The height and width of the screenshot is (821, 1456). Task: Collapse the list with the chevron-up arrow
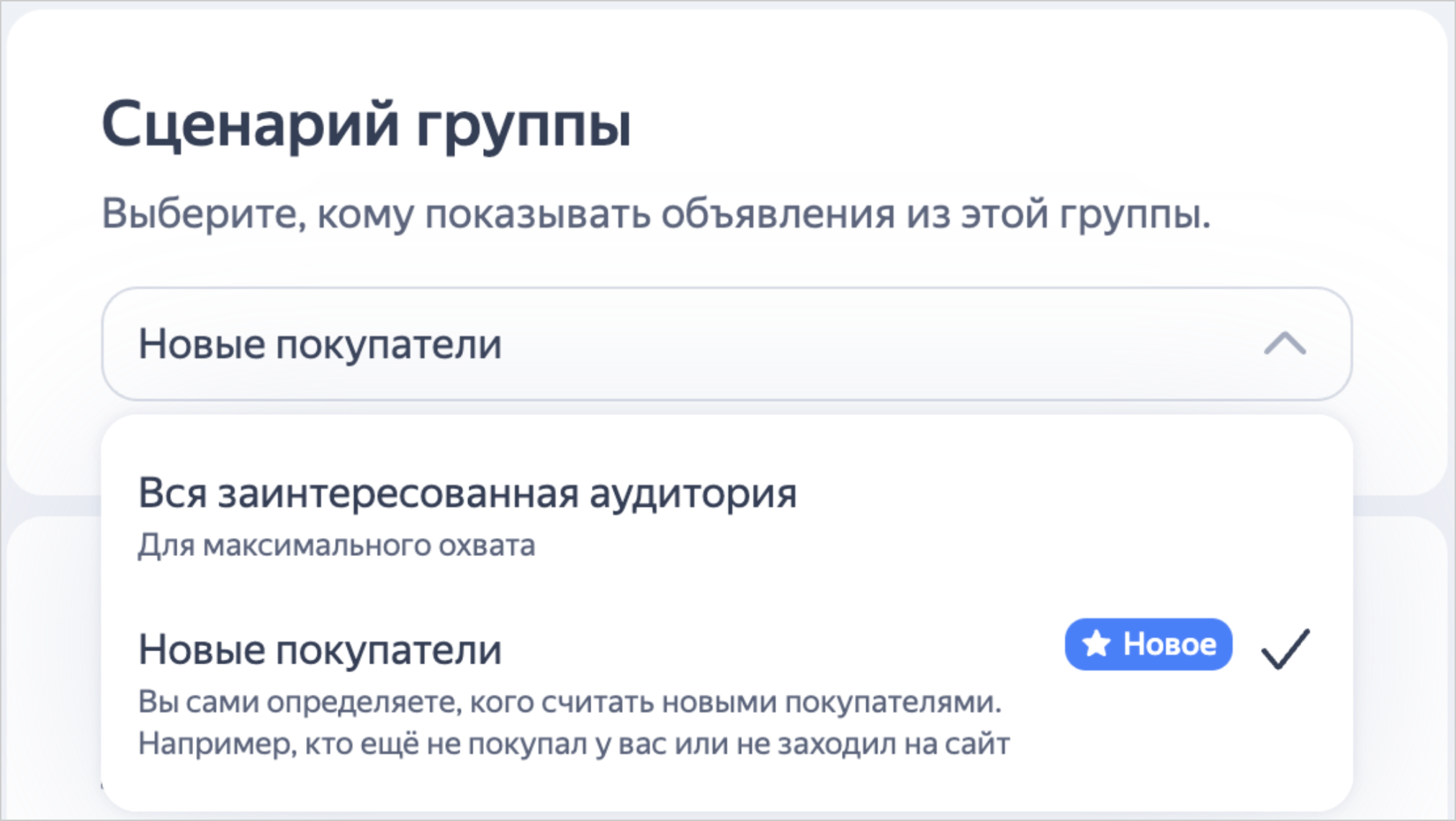pos(1285,344)
